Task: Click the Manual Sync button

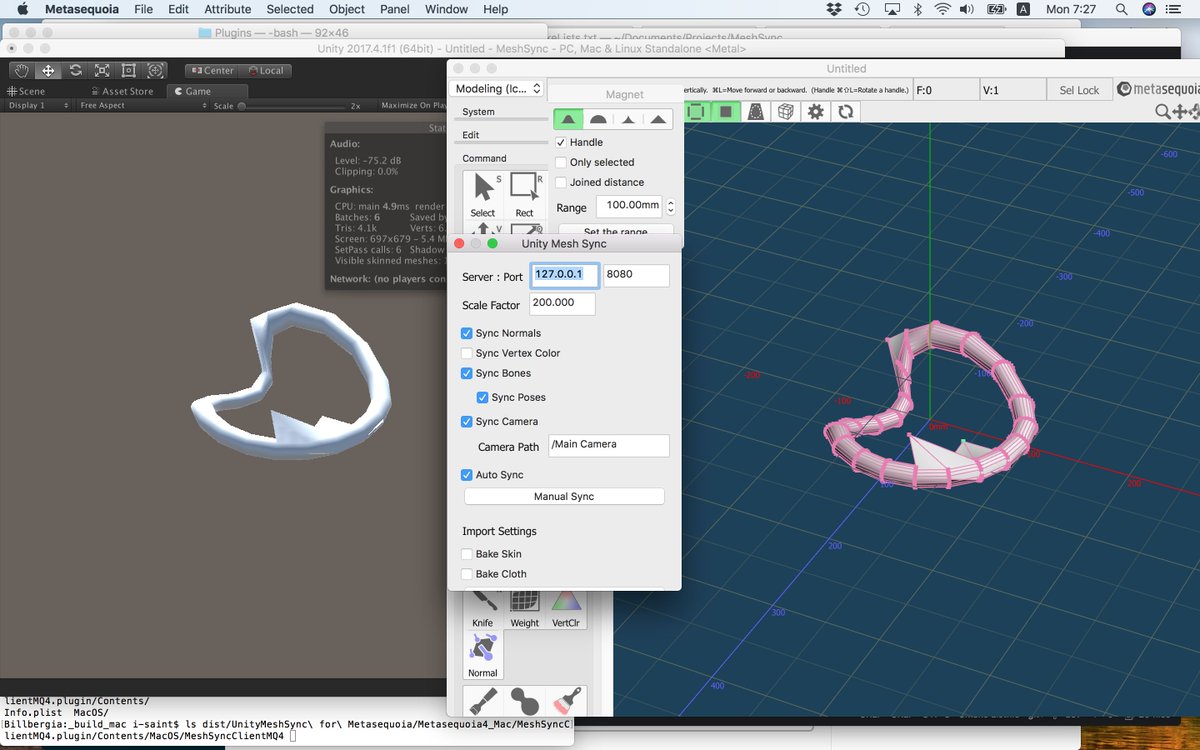Action: tap(564, 496)
